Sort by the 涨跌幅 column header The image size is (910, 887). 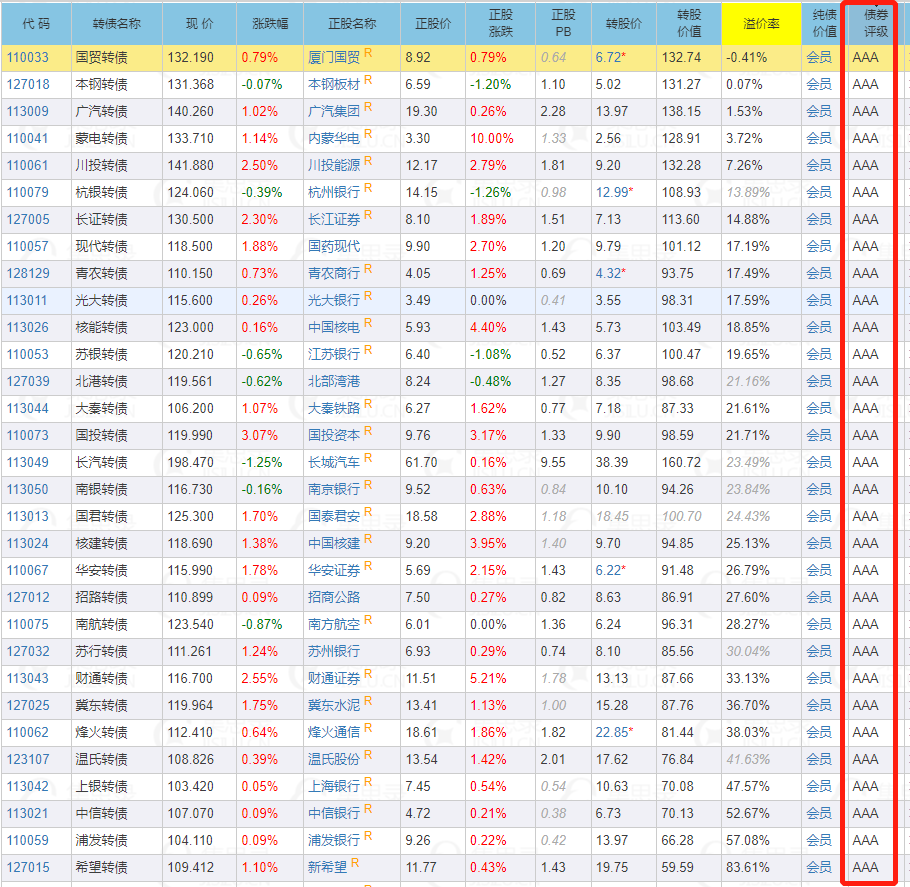click(x=270, y=24)
